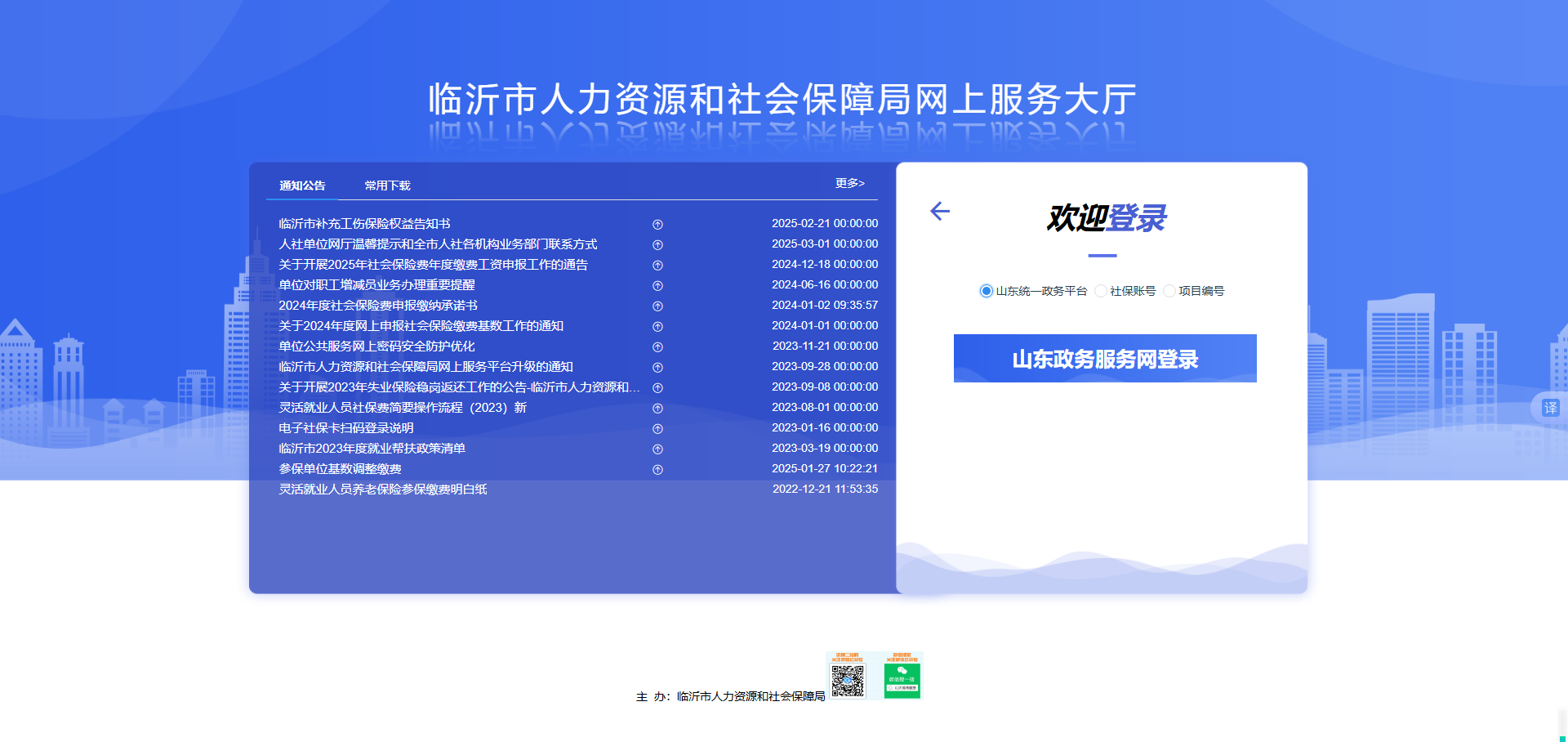1568x742 pixels.
Task: Open notice 灵活就业人员养老保险参保缴费明白纸
Action: tap(383, 489)
